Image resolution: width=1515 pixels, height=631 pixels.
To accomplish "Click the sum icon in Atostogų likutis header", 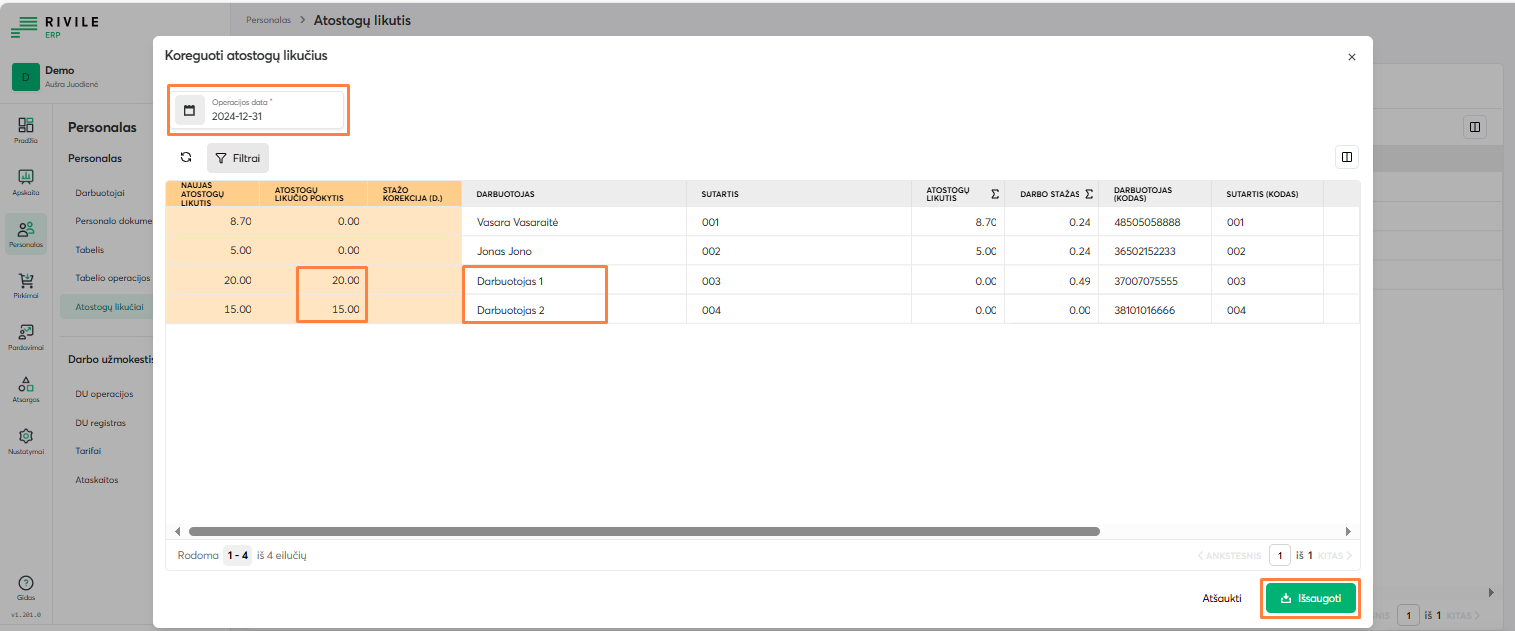I will (994, 194).
